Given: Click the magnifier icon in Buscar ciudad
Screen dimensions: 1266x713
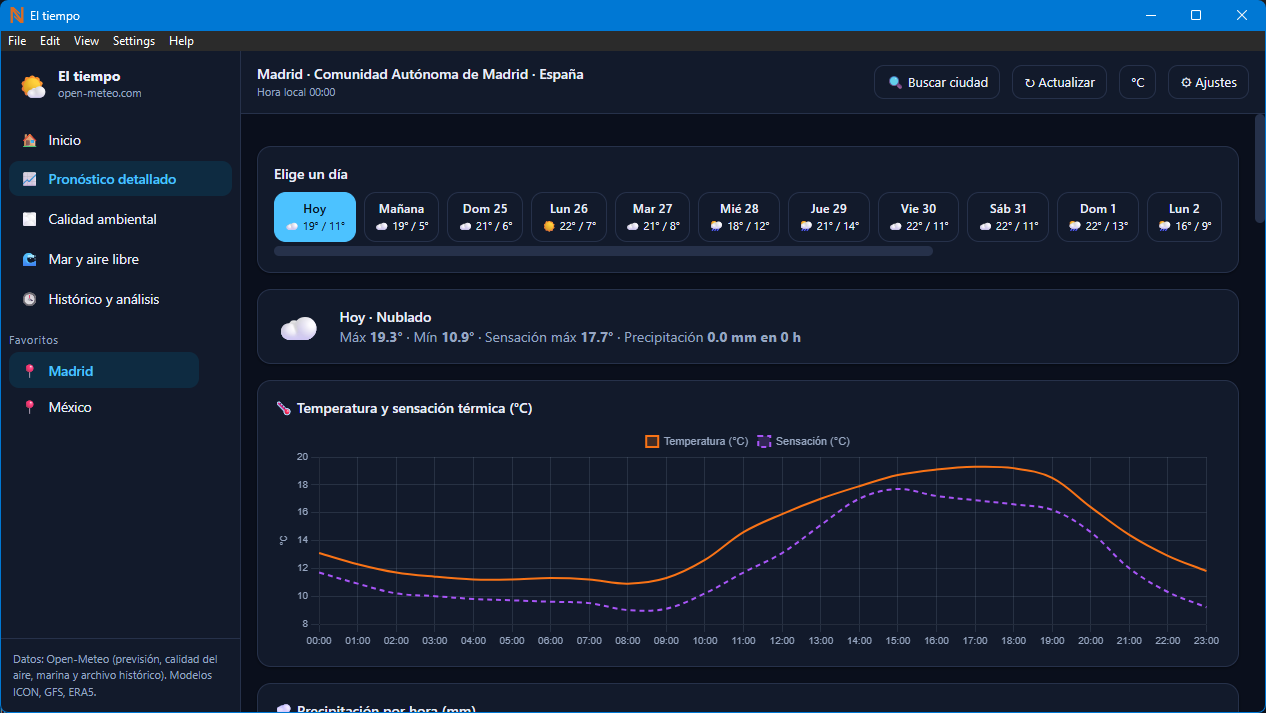Looking at the screenshot, I should click(895, 83).
